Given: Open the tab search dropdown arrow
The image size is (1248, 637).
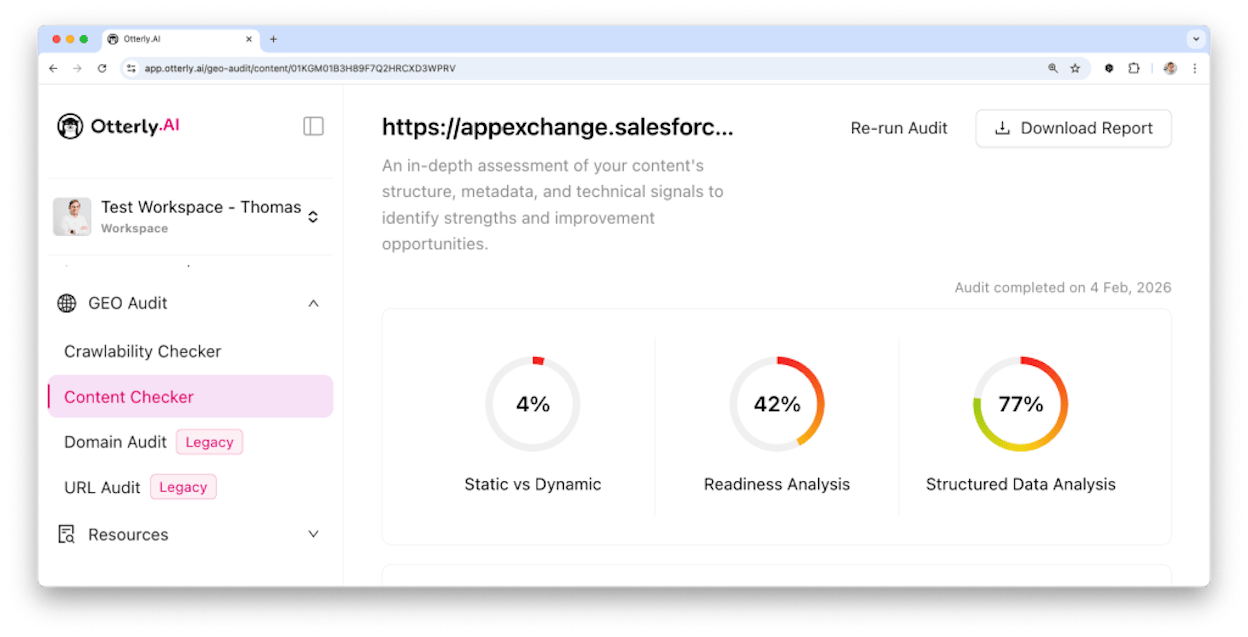Looking at the screenshot, I should 1195,39.
